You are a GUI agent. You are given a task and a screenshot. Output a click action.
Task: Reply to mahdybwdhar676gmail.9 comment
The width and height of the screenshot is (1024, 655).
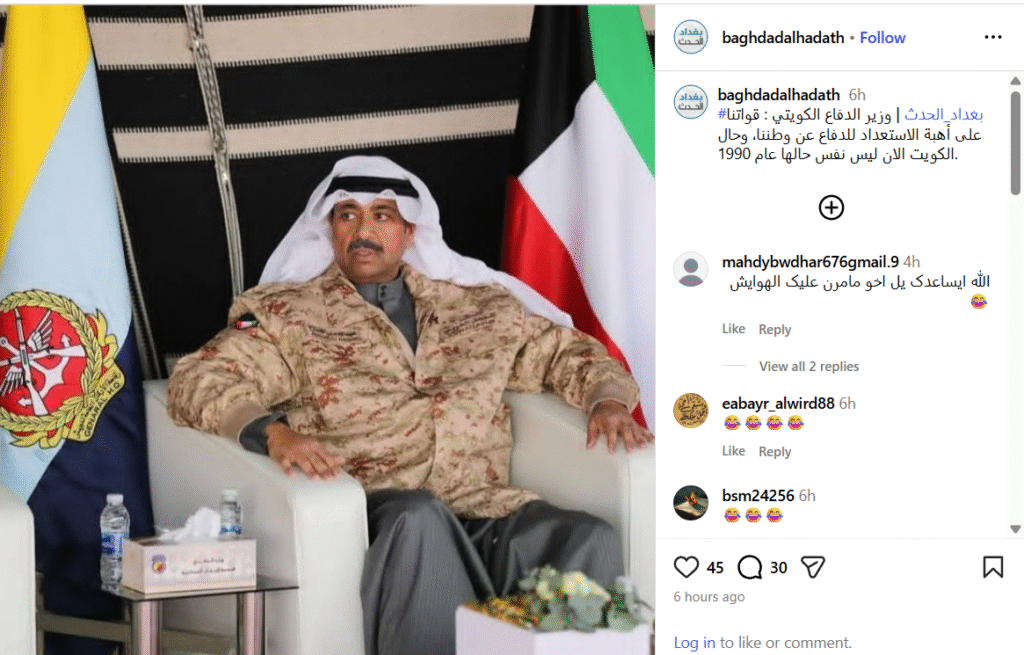click(775, 329)
